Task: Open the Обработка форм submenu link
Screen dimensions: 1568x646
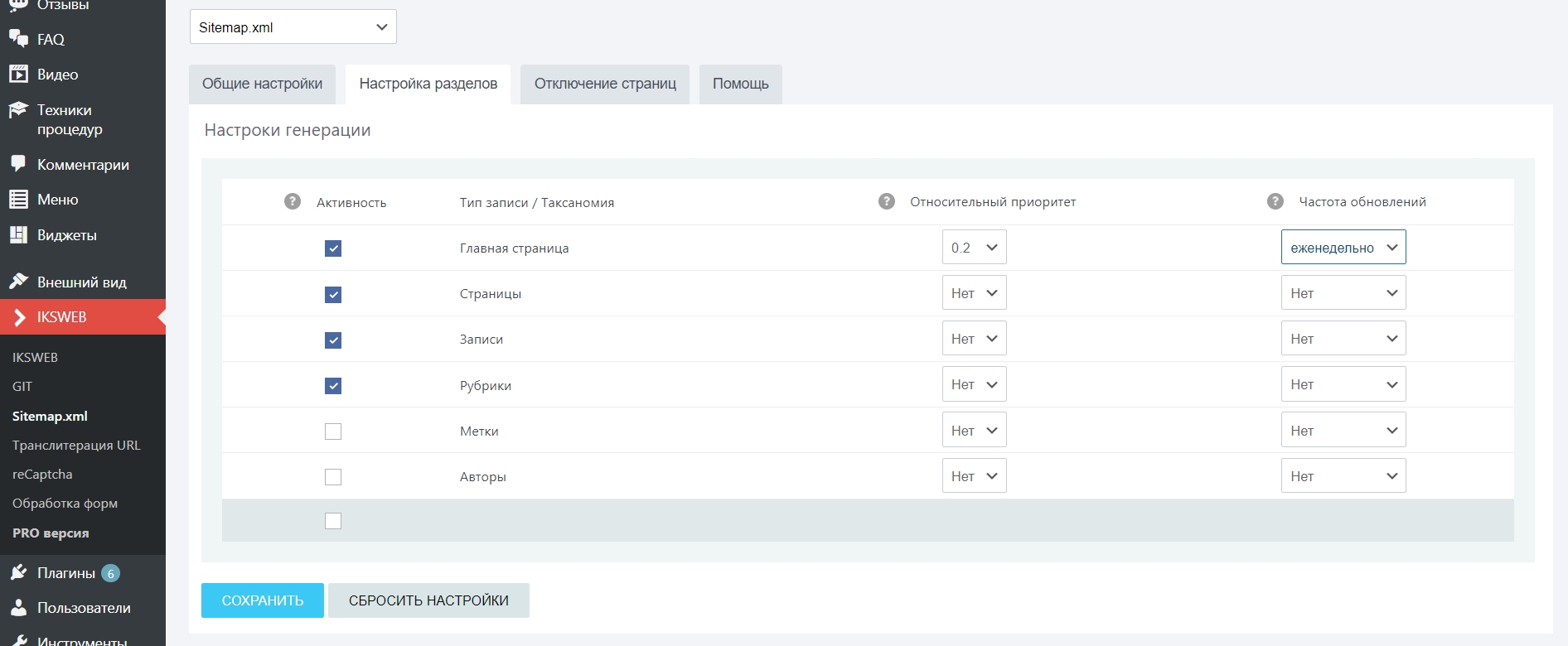Action: point(65,503)
